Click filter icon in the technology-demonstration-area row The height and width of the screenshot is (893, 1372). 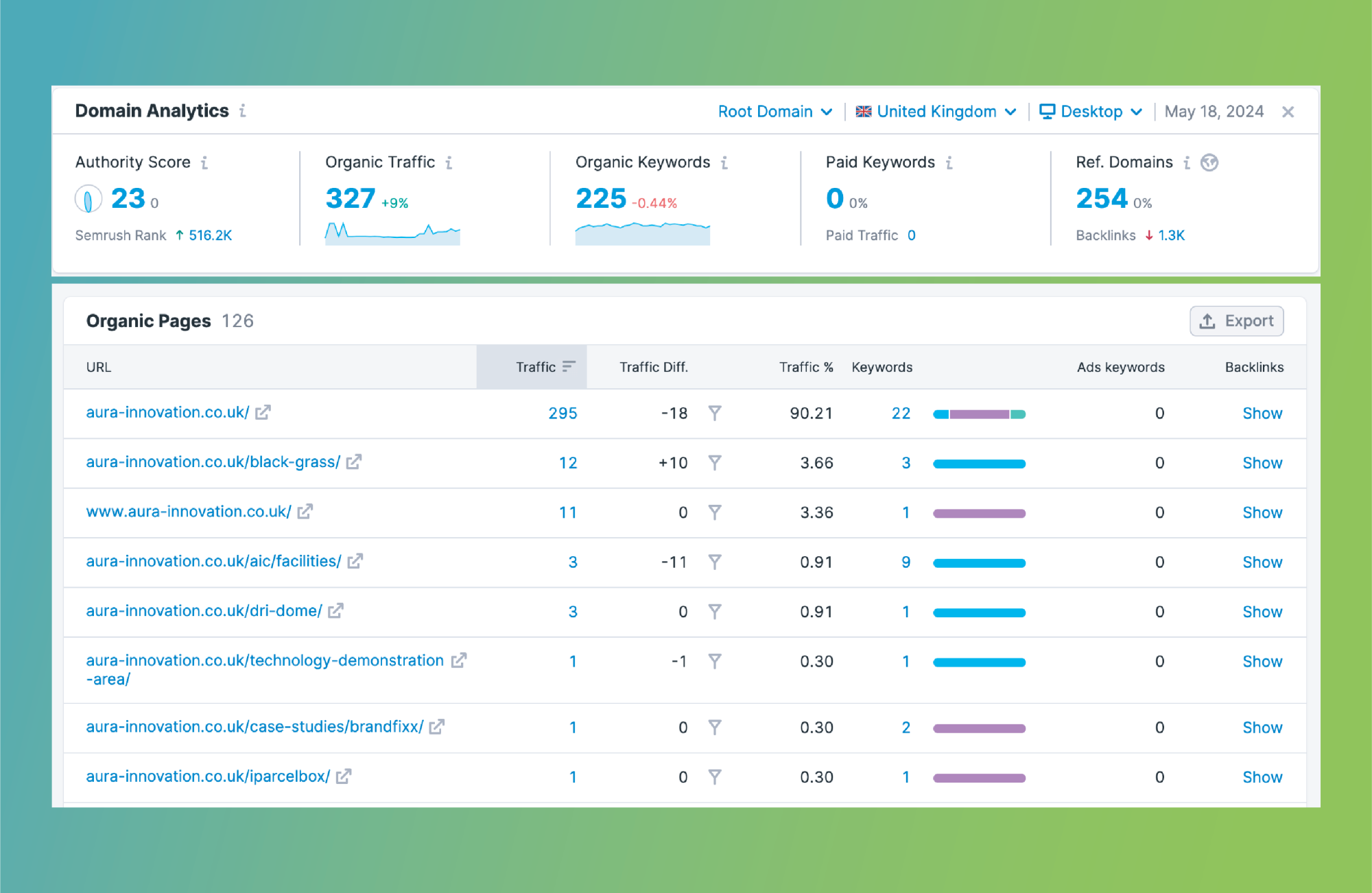pyautogui.click(x=715, y=661)
